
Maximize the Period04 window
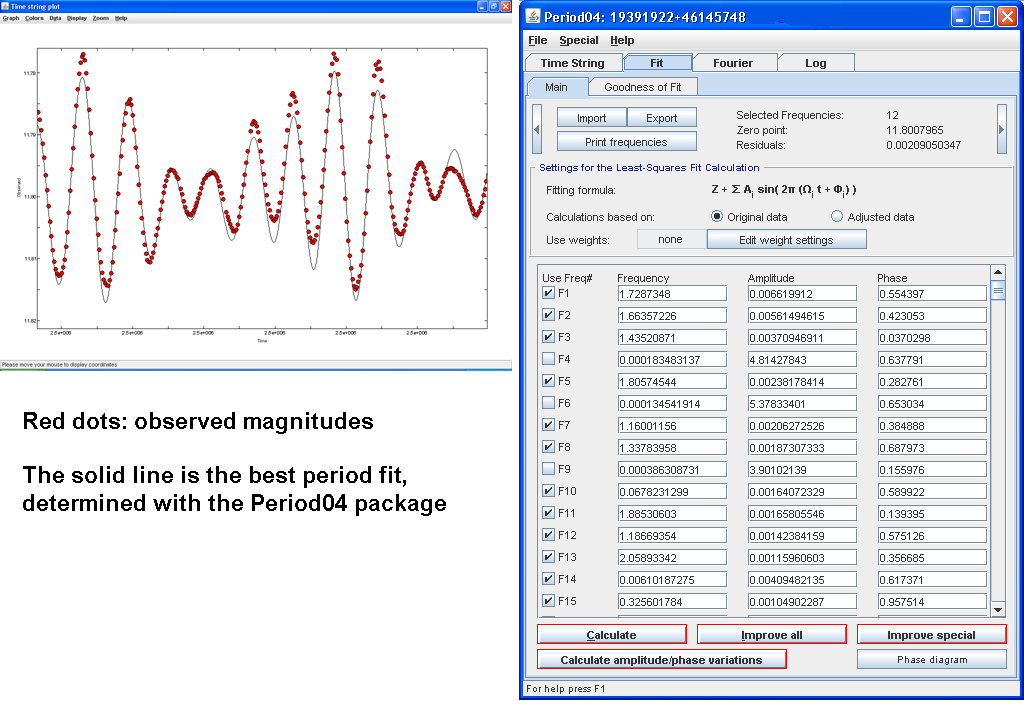coord(984,17)
